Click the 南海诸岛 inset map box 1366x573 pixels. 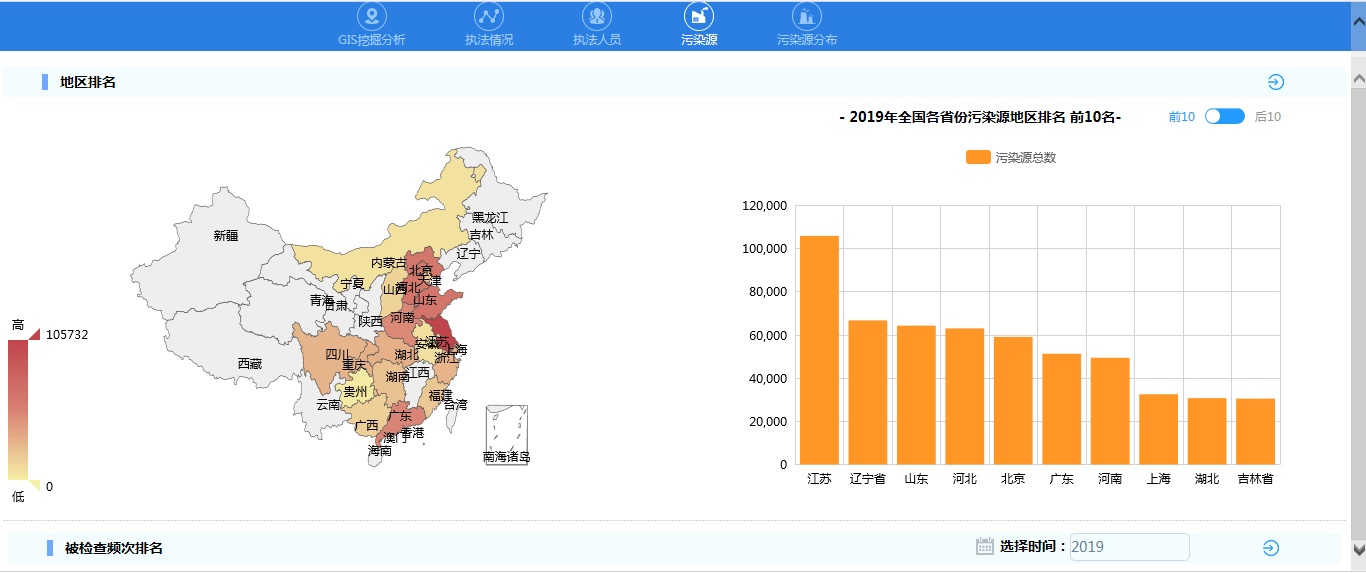click(x=506, y=432)
